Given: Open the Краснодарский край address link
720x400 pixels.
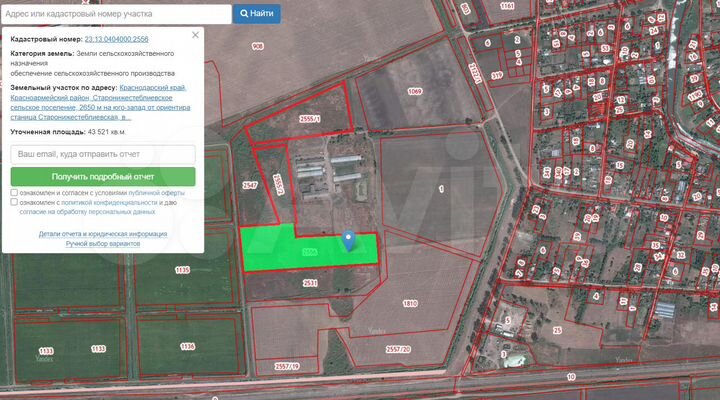Looking at the screenshot, I should [153, 88].
